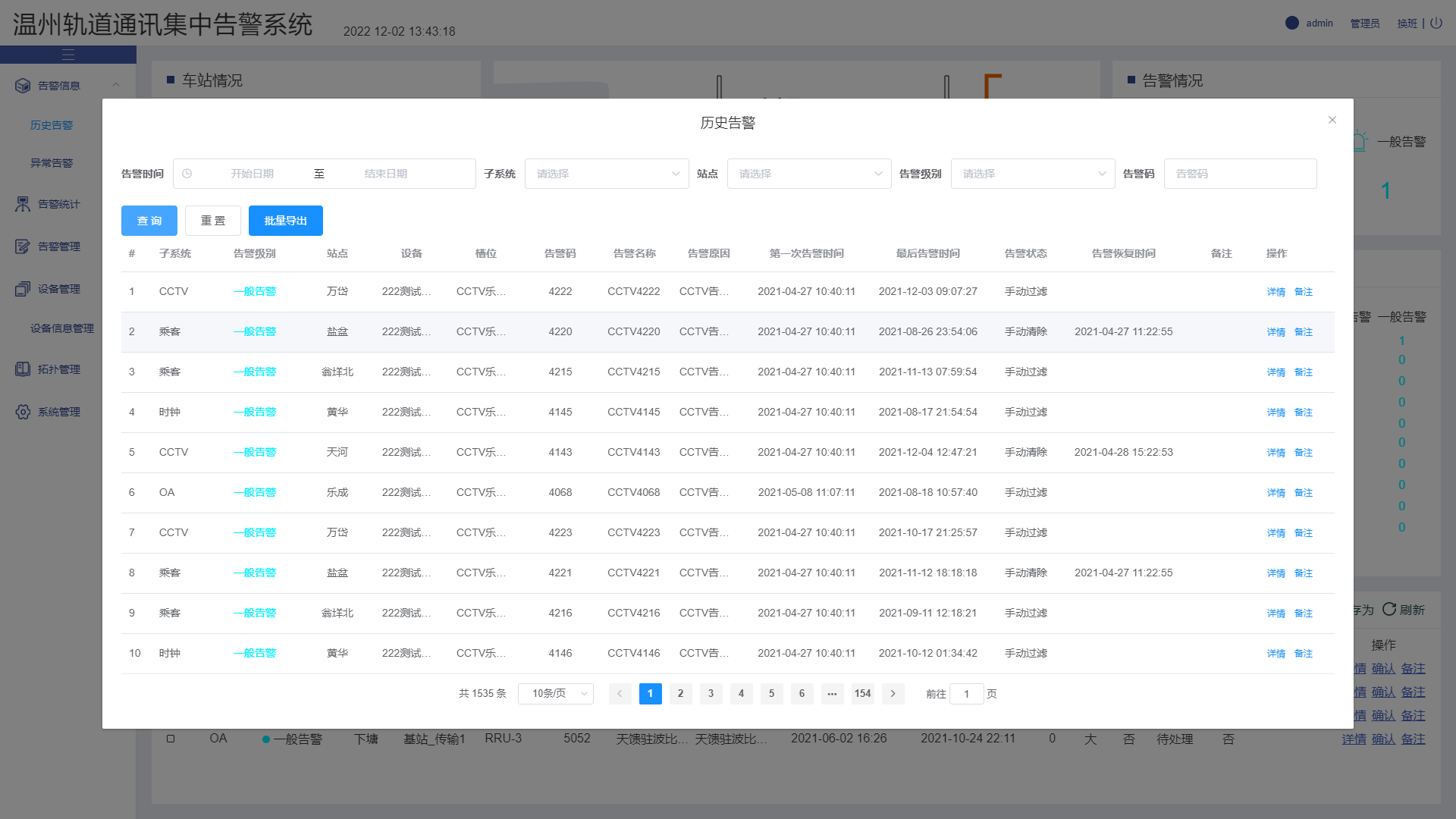
Task: Open 历史告警 in the sidebar
Action: (x=52, y=125)
